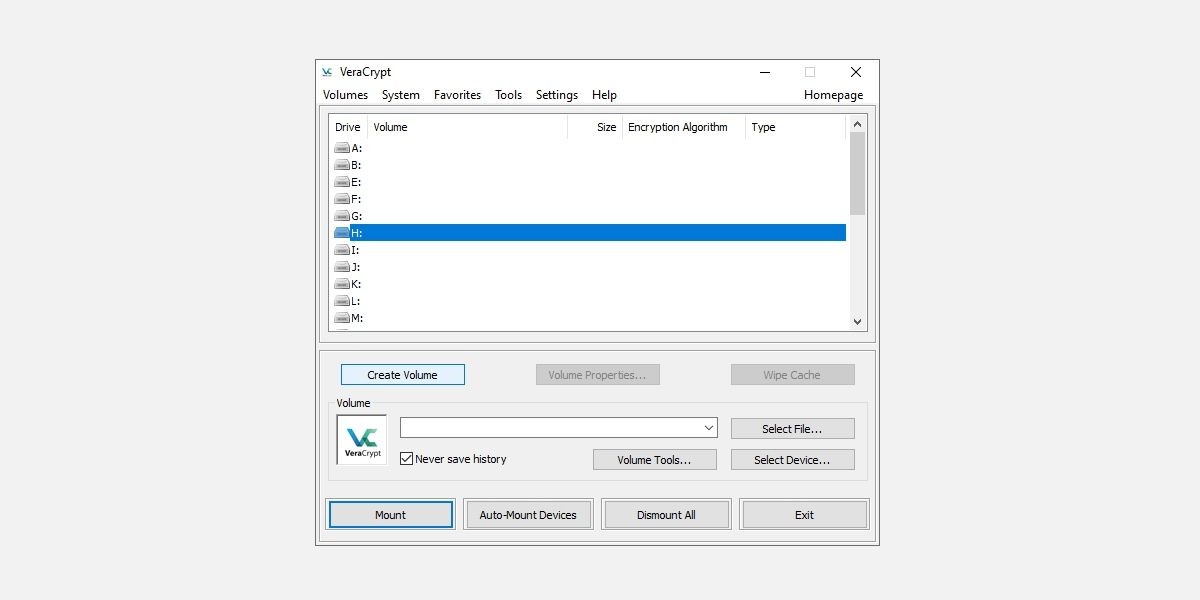Image resolution: width=1200 pixels, height=600 pixels.
Task: Click the Volume column header
Action: [x=467, y=127]
